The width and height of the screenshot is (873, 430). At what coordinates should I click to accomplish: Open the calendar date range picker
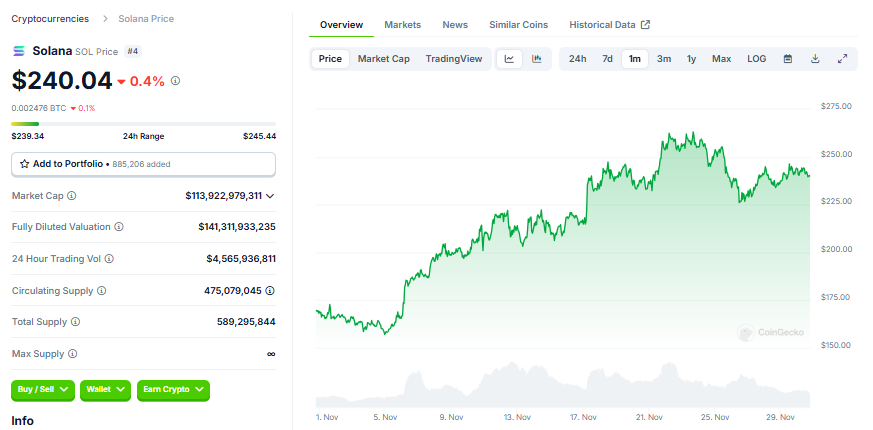[788, 58]
